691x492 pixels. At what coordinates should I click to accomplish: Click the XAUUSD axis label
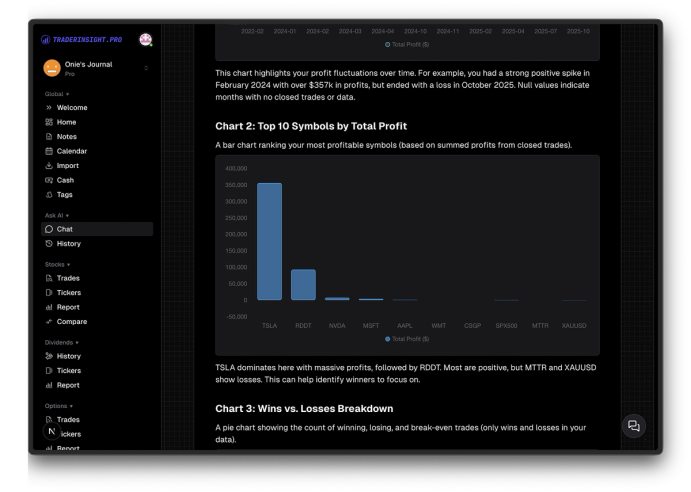tap(574, 326)
